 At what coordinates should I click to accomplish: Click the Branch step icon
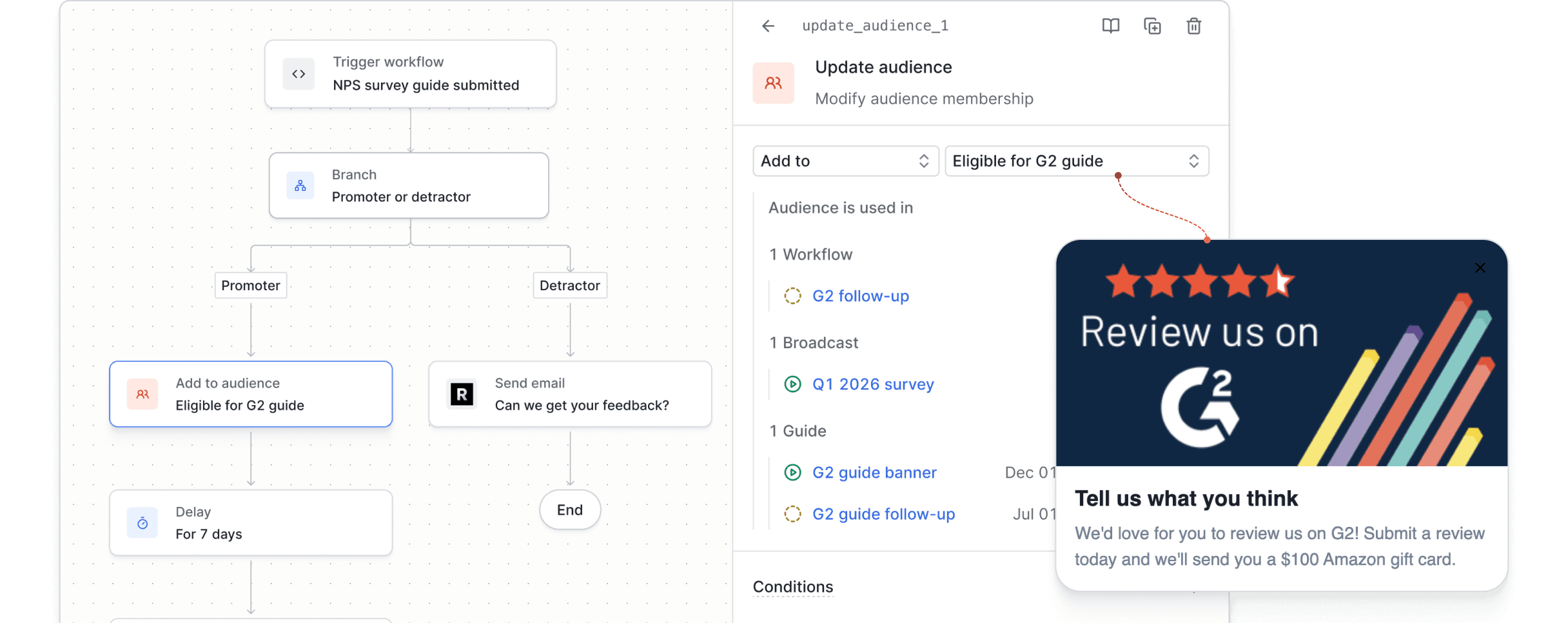pyautogui.click(x=300, y=186)
